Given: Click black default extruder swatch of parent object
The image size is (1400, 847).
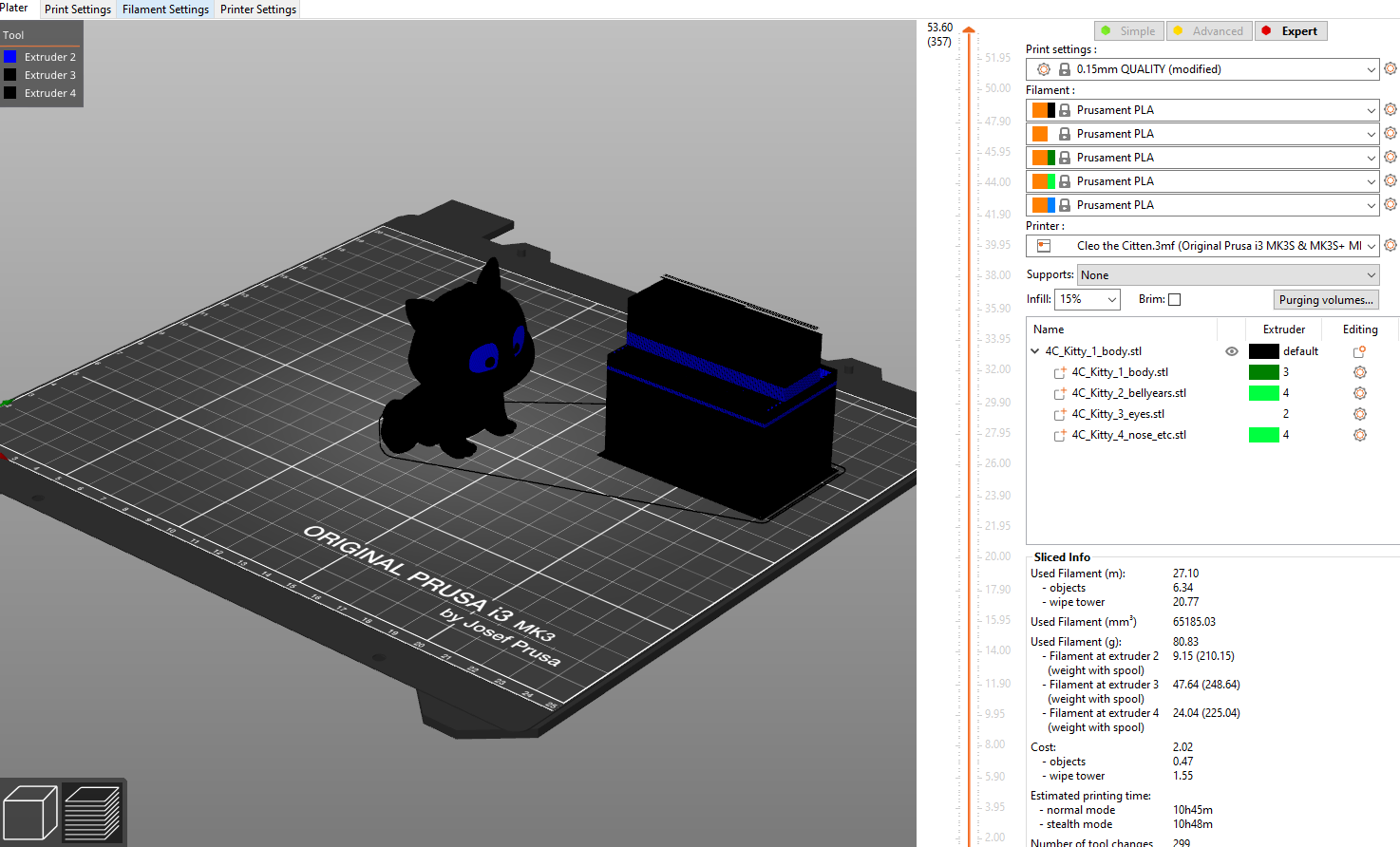Looking at the screenshot, I should [1264, 351].
